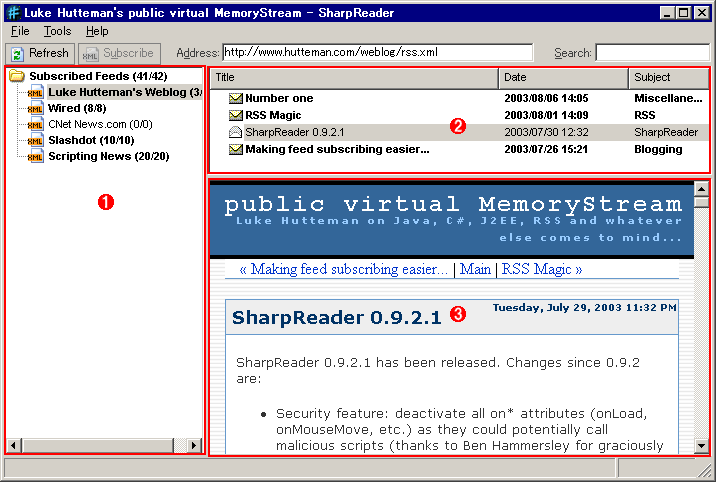Select the Subscribed Feeds folder icon
The image size is (716, 482).
(17, 76)
